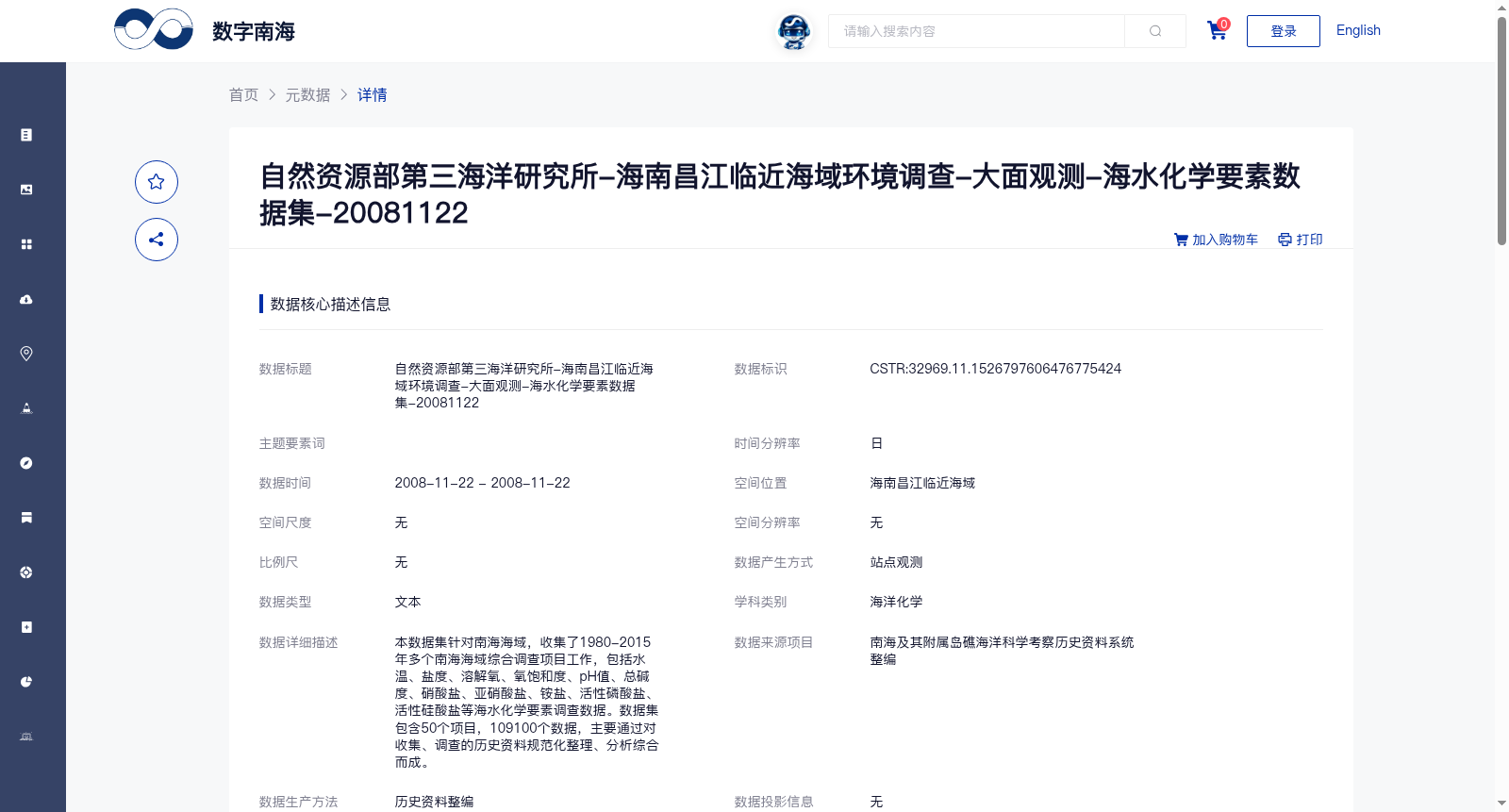The height and width of the screenshot is (812, 1509).
Task: Select the four-squares grid sidebar icon
Action: pyautogui.click(x=26, y=244)
